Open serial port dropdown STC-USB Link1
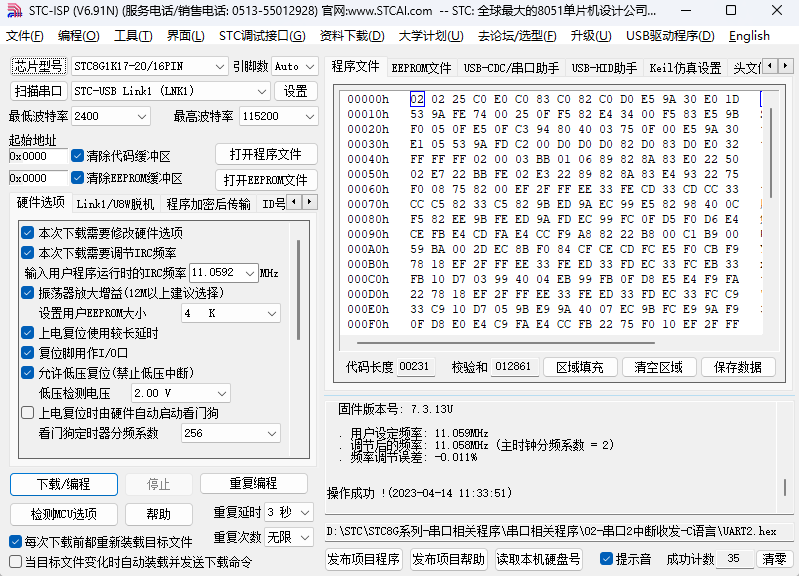The height and width of the screenshot is (576, 799). (x=170, y=91)
